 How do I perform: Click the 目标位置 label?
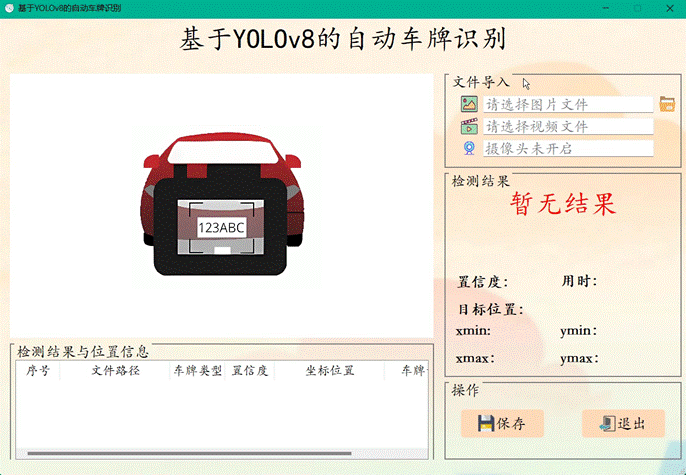(x=491, y=310)
